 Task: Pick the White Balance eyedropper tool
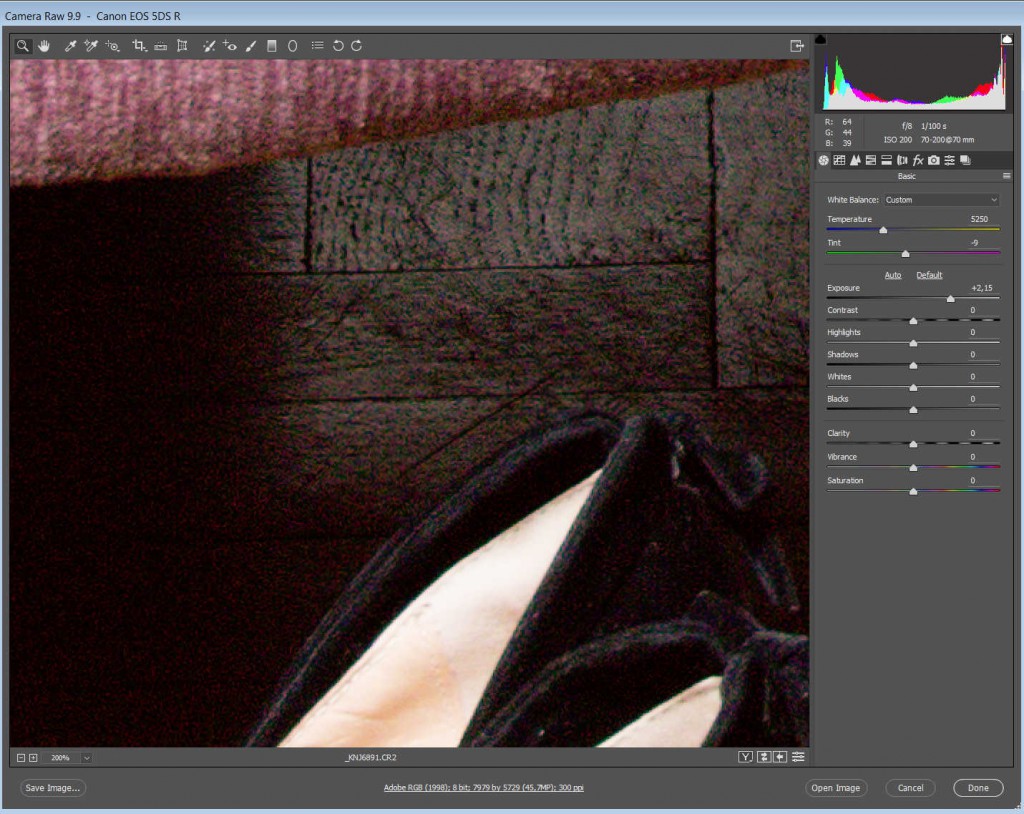click(71, 46)
